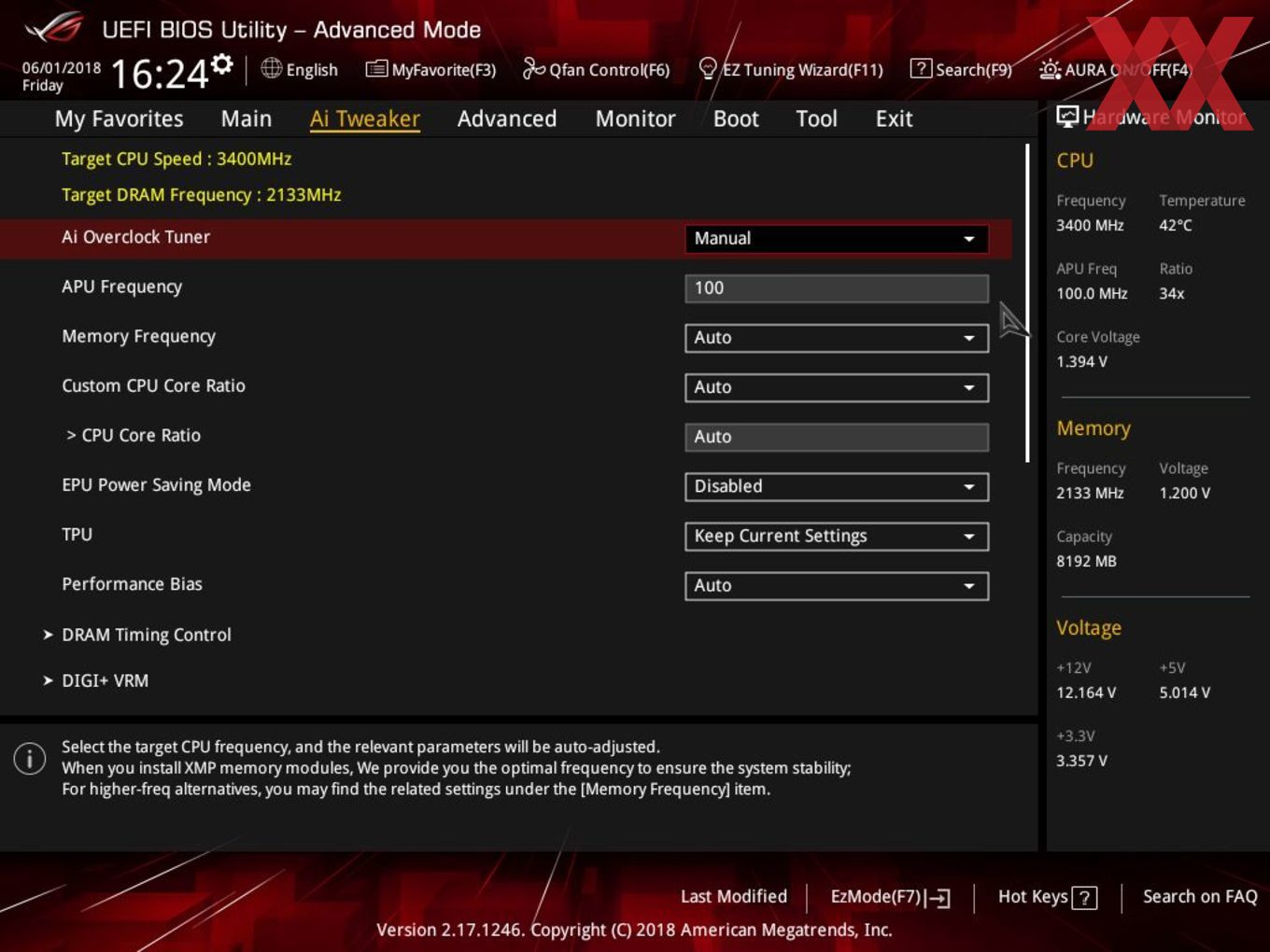Switch to the Boot tab
Viewport: 1270px width, 952px height.
[x=736, y=119]
